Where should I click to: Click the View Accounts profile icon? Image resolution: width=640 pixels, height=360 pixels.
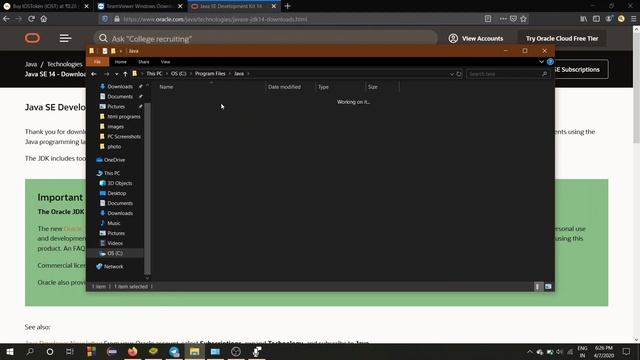[x=453, y=38]
